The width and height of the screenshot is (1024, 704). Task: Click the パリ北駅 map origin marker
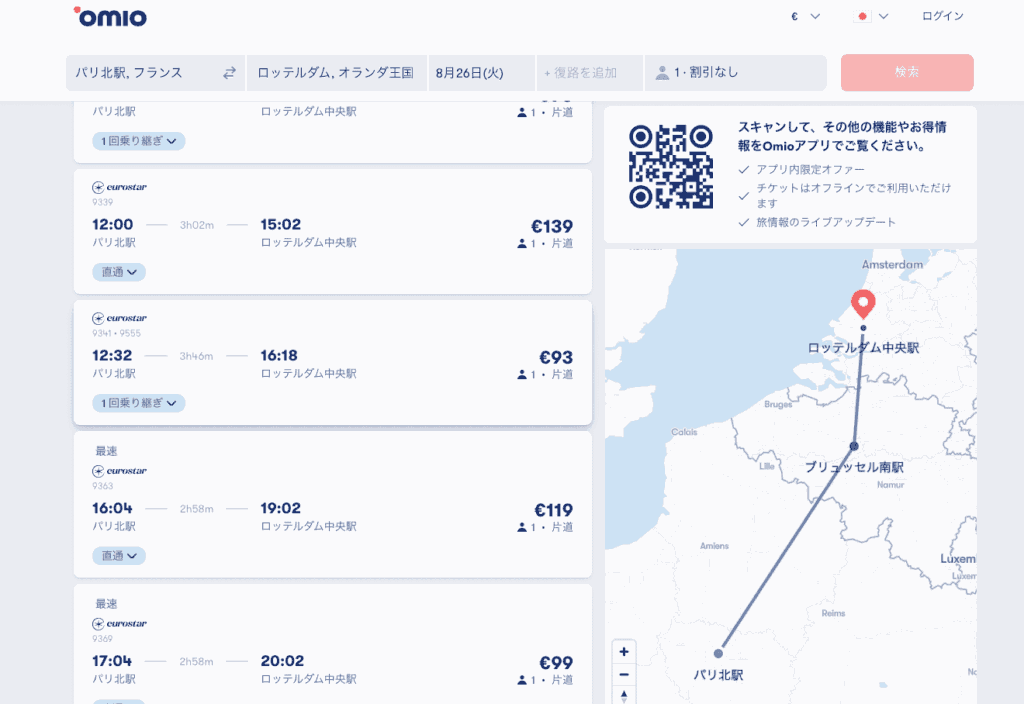click(x=718, y=653)
